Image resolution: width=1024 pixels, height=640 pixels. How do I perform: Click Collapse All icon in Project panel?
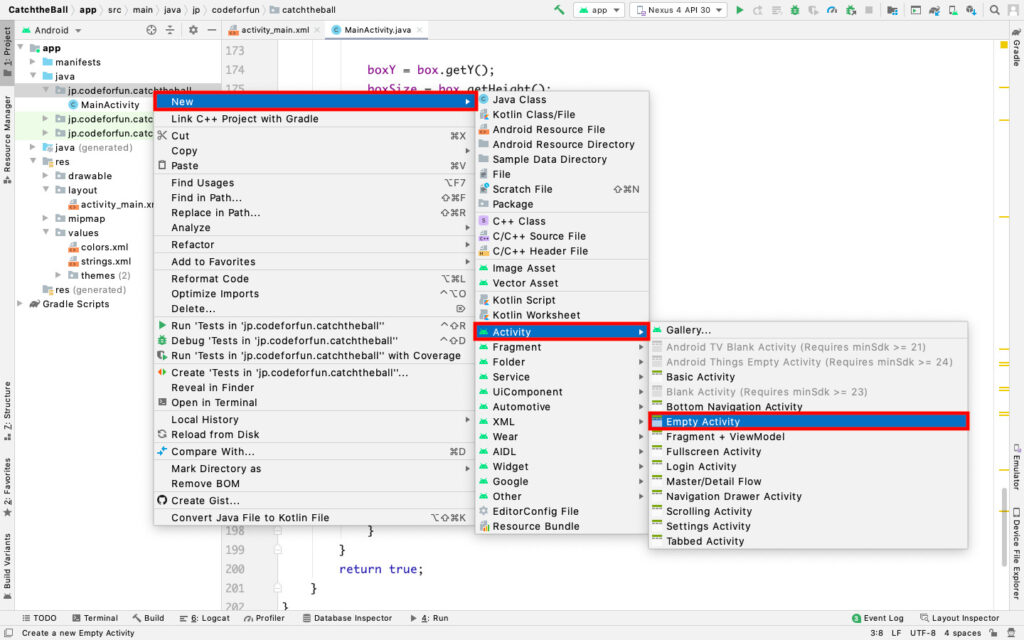(170, 30)
